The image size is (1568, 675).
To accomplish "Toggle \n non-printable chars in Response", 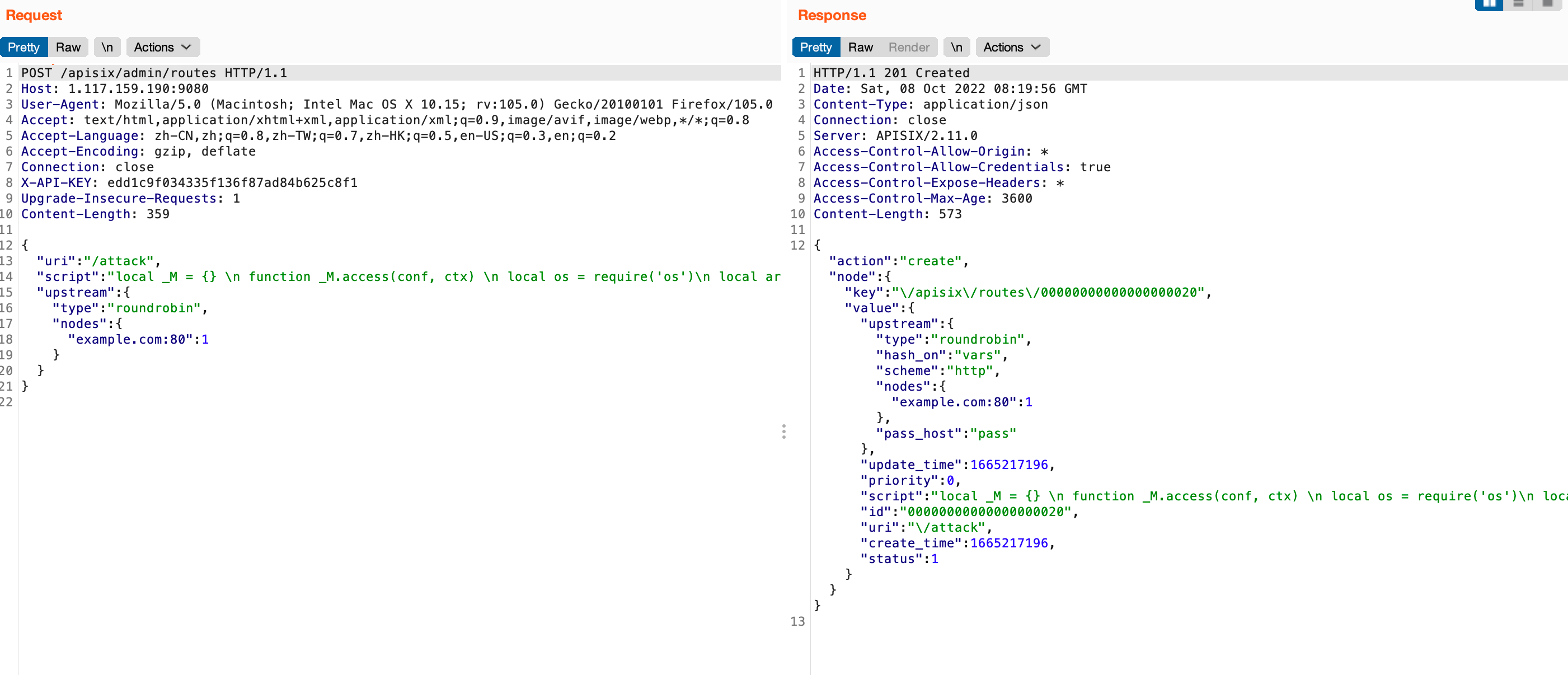I will [x=956, y=48].
